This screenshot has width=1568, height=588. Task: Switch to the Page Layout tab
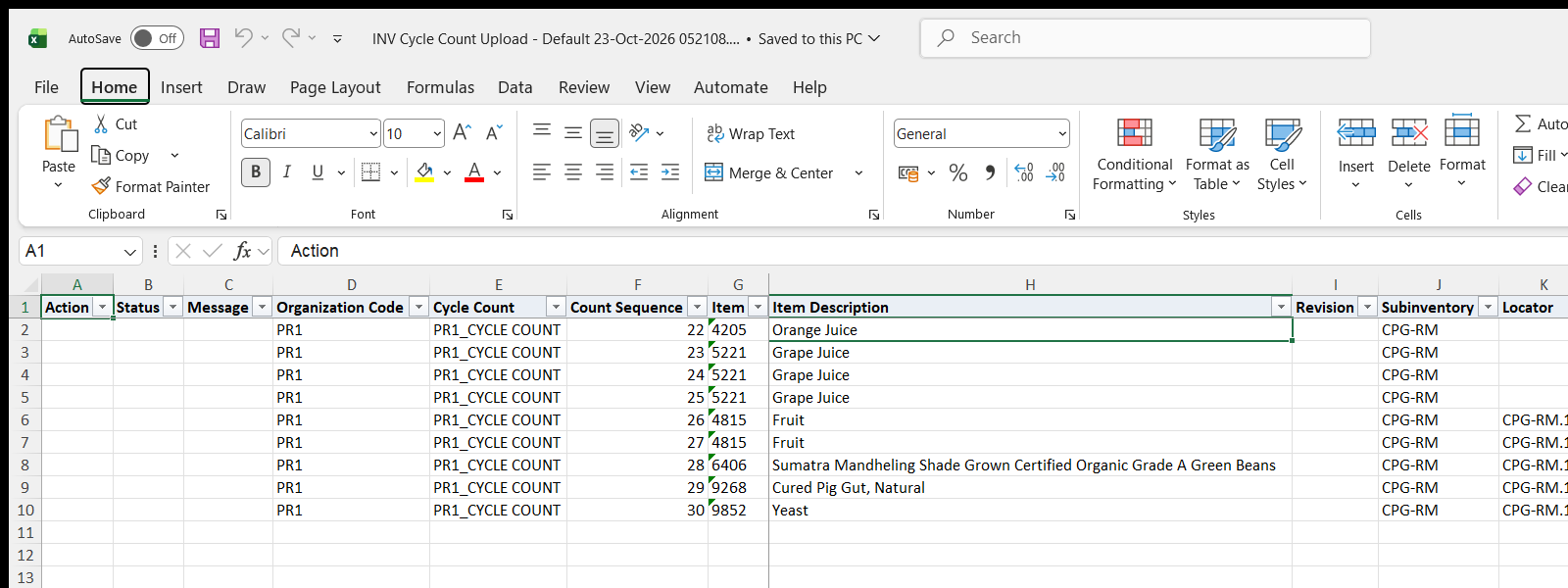pyautogui.click(x=335, y=87)
